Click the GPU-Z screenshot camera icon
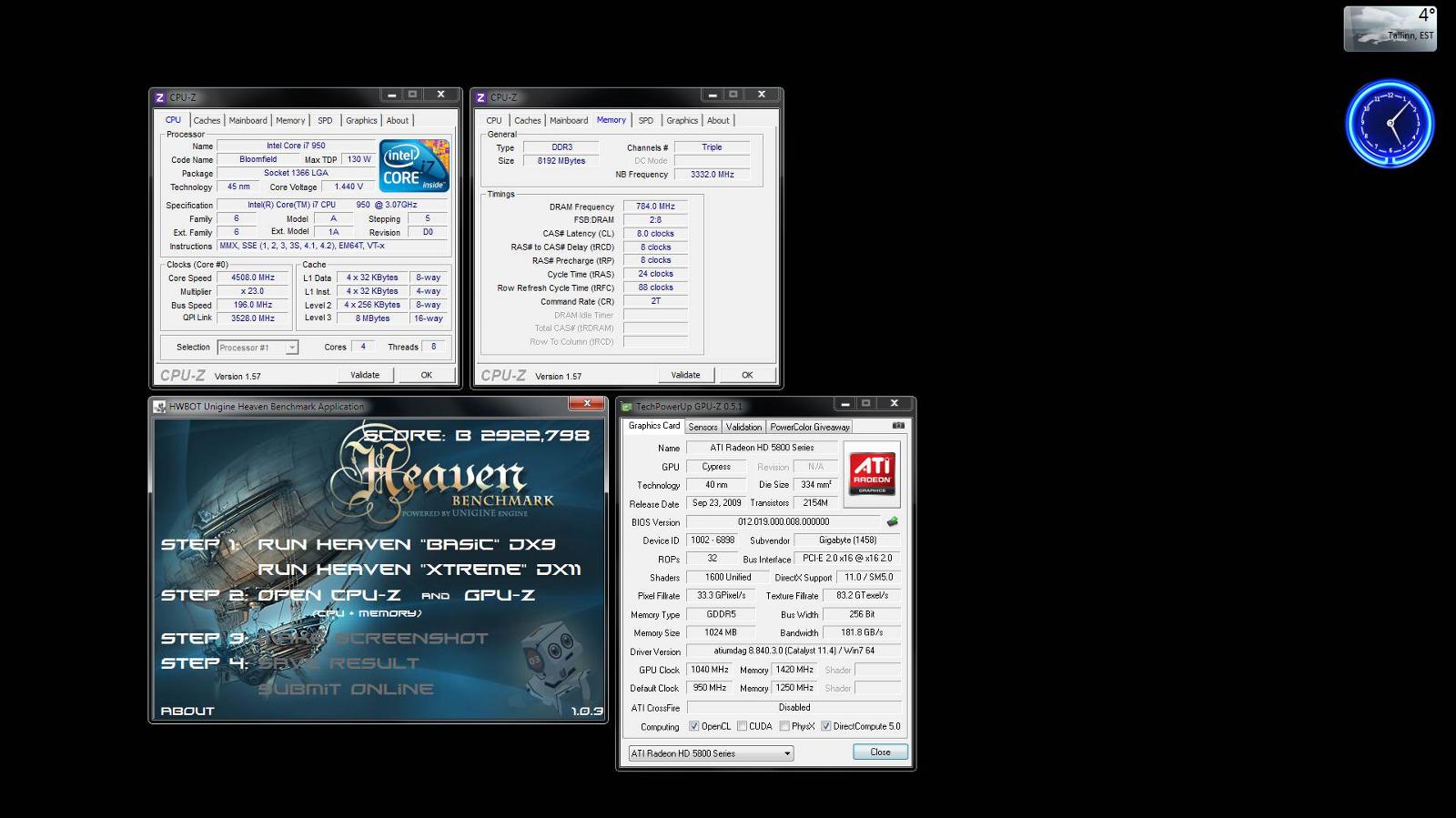The height and width of the screenshot is (818, 1456). (x=898, y=426)
